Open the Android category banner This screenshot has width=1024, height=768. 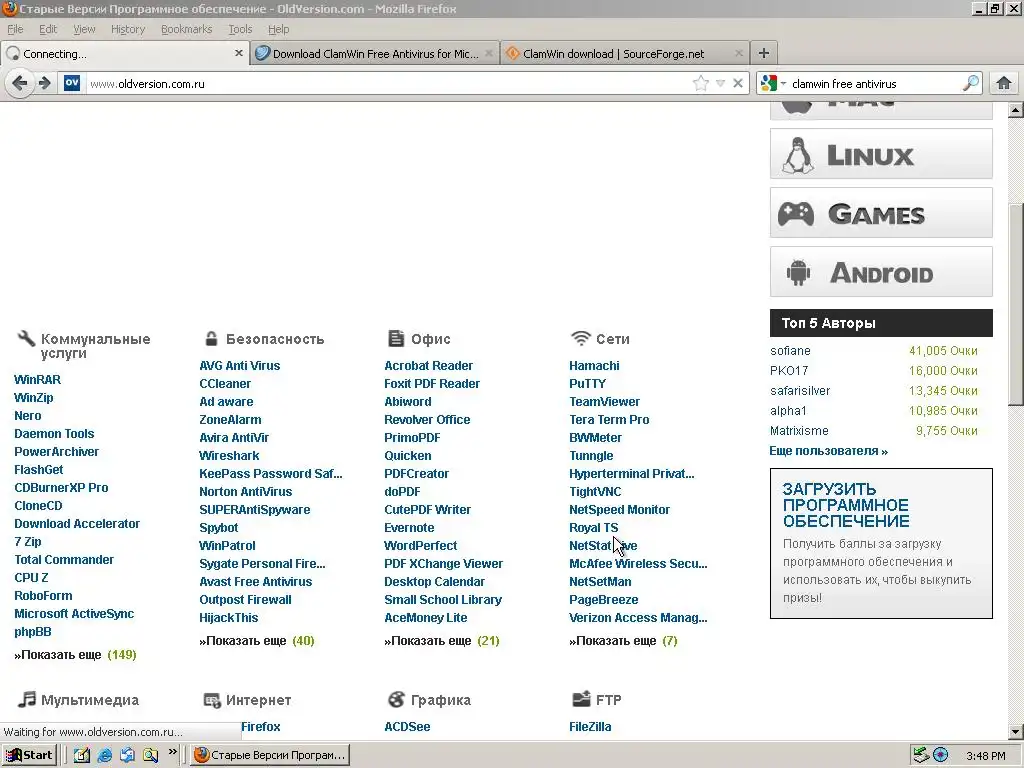coord(881,272)
